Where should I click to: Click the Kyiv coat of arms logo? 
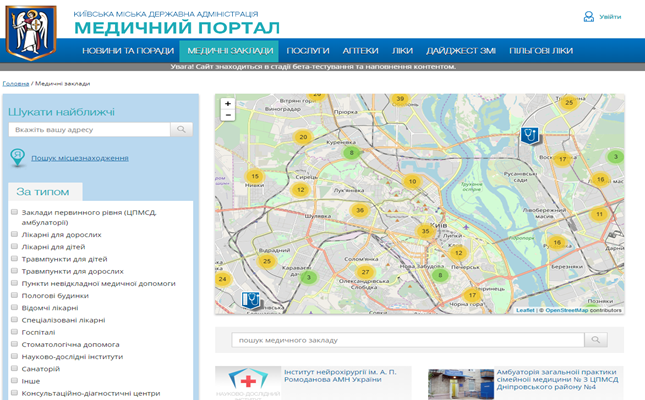click(31, 33)
